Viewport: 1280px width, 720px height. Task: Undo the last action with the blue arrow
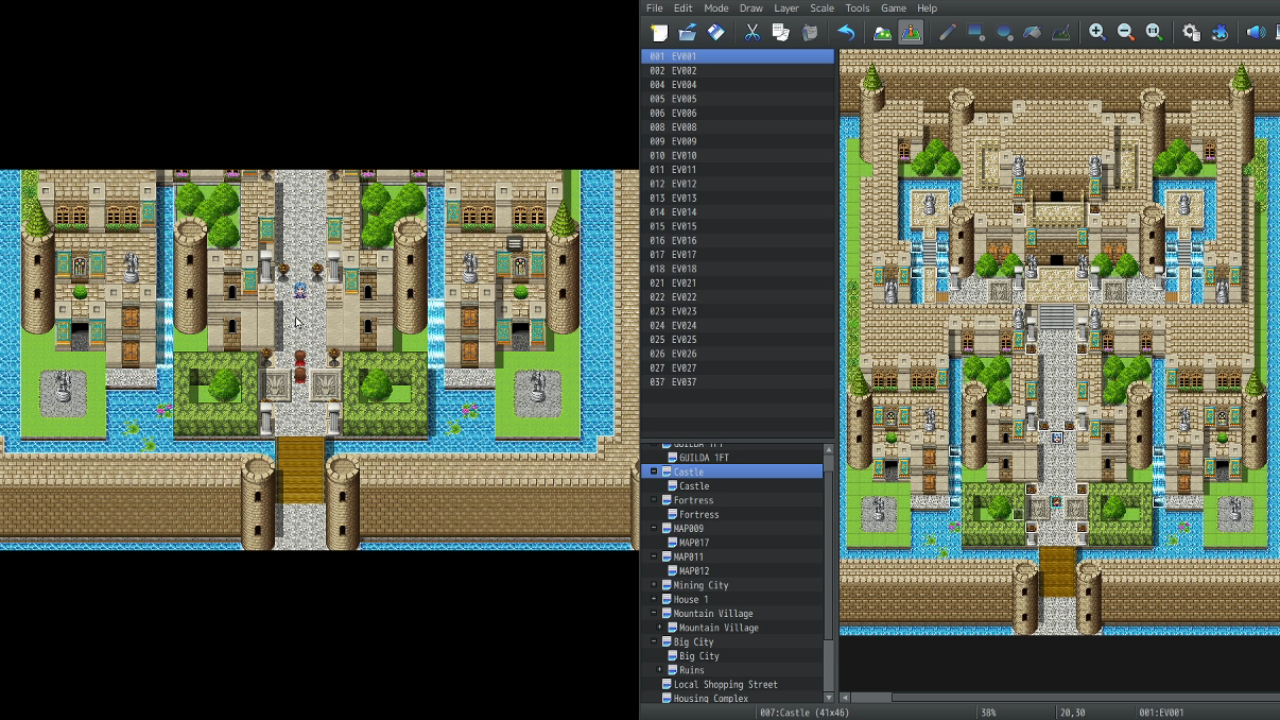[x=846, y=33]
